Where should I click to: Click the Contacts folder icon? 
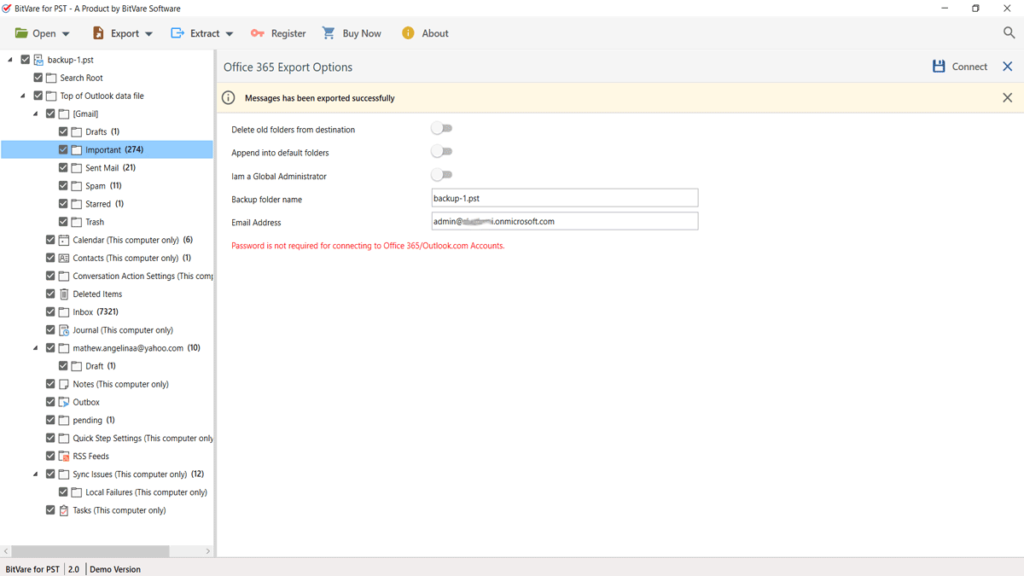[x=64, y=258]
